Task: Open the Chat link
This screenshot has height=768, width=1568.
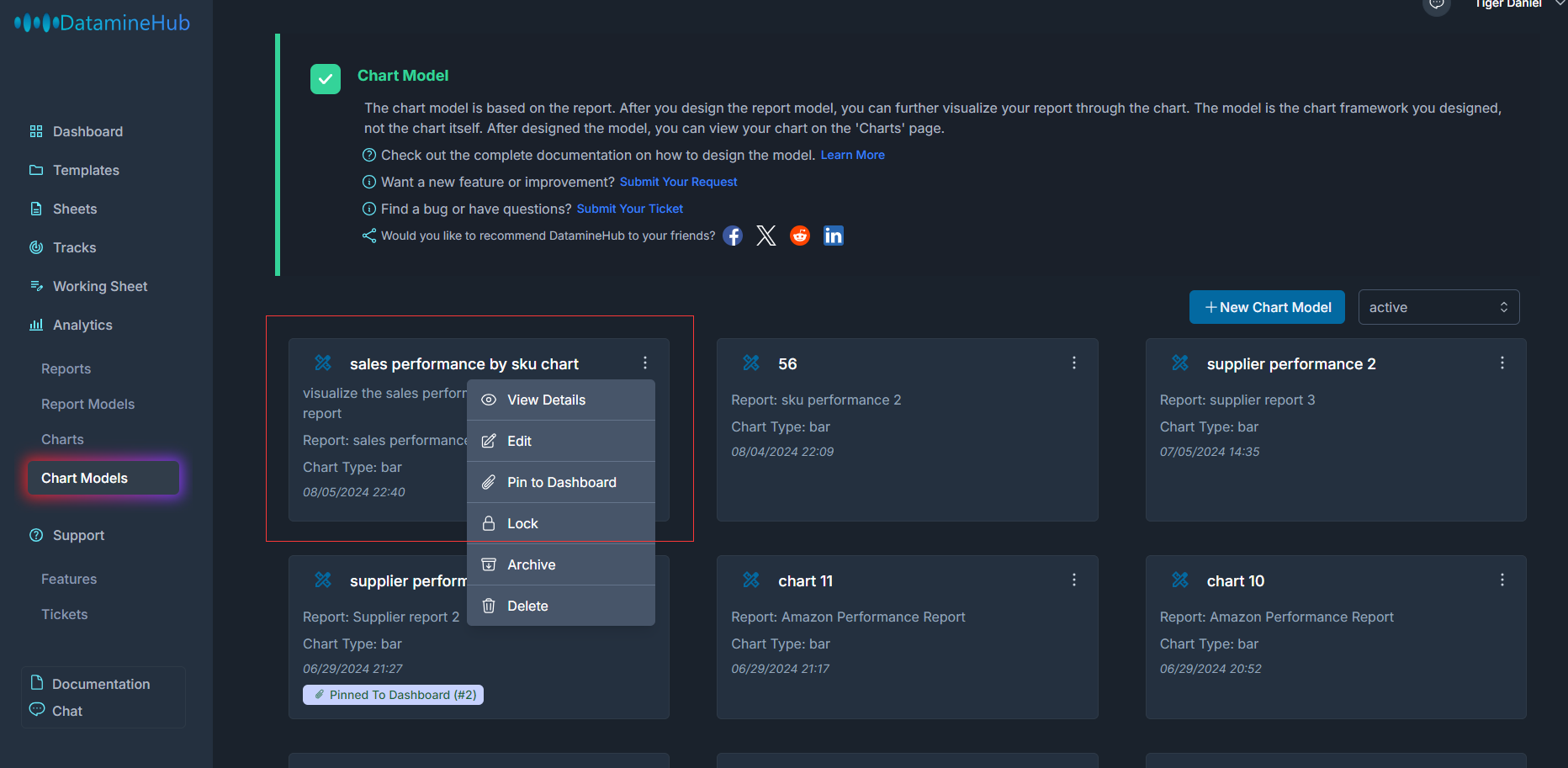Action: (x=67, y=711)
